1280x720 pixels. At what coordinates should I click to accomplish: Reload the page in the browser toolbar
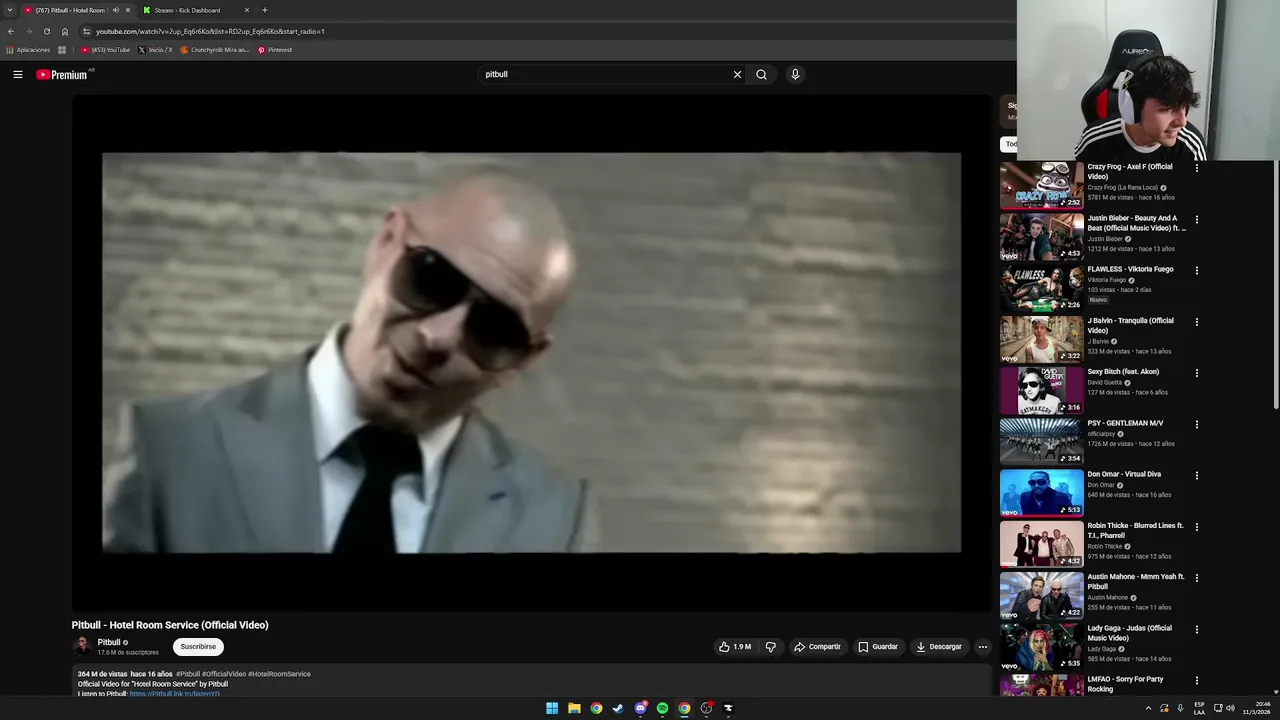(x=46, y=31)
